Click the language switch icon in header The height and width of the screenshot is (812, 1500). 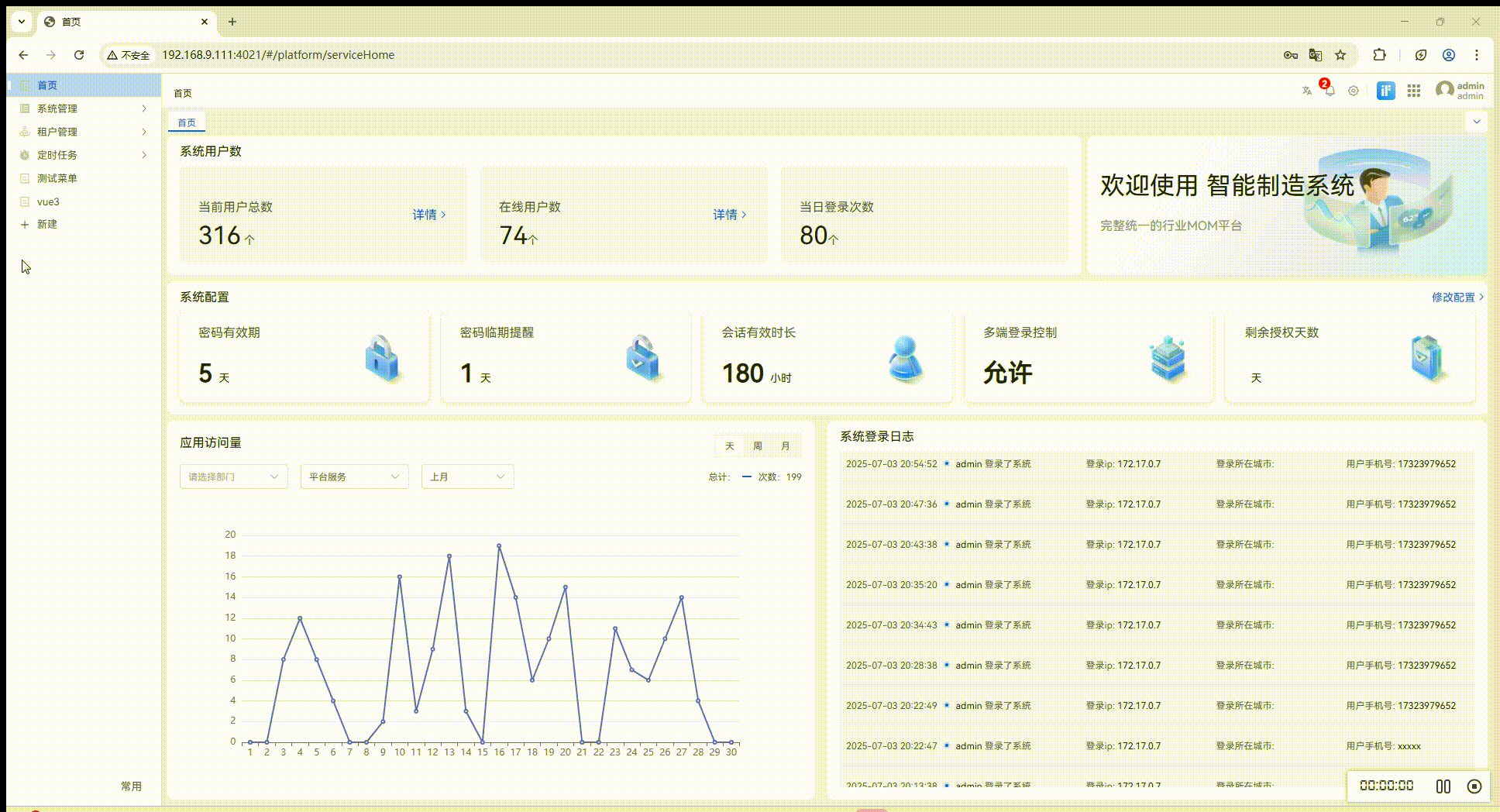click(x=1307, y=91)
